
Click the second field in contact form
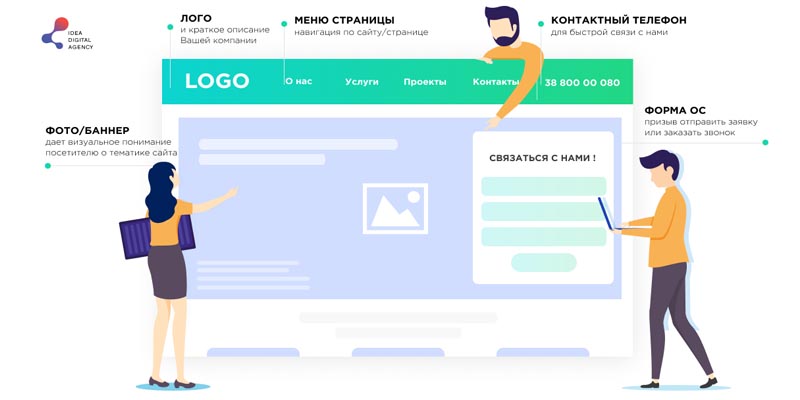coord(543,211)
